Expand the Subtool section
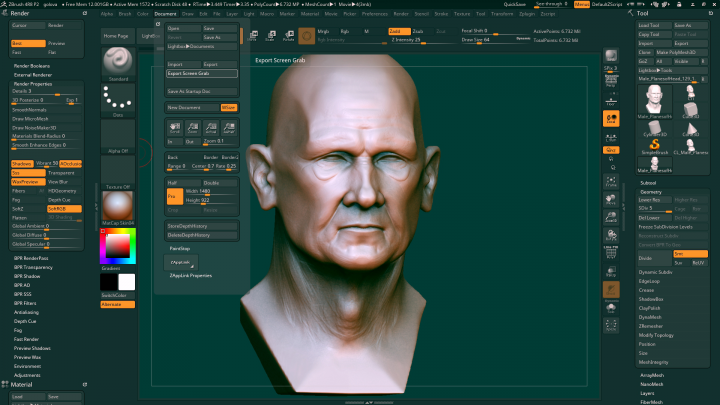Screen dimensions: 720x405 tap(648, 183)
